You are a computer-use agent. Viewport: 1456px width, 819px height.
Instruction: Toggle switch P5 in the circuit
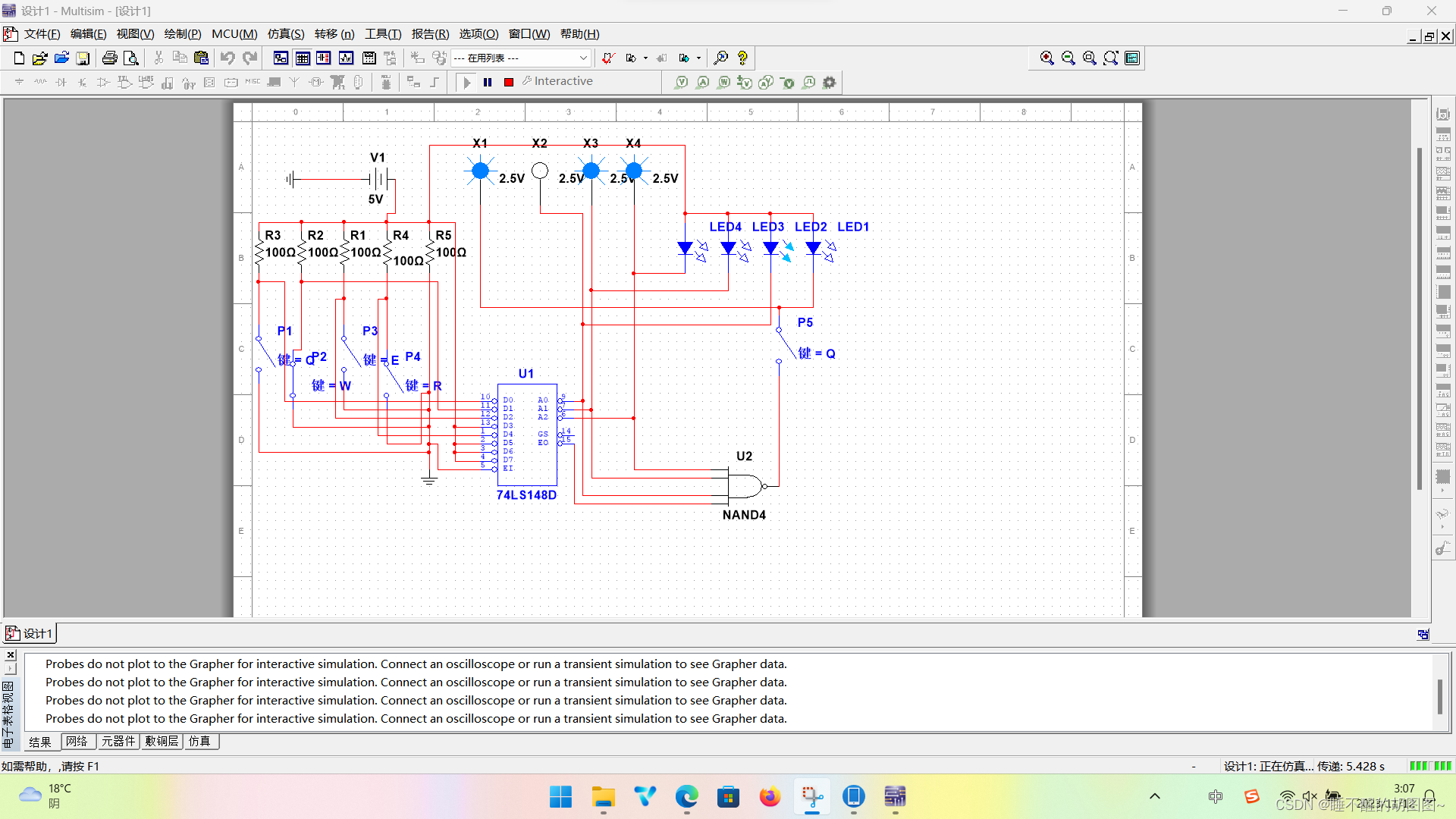(786, 346)
